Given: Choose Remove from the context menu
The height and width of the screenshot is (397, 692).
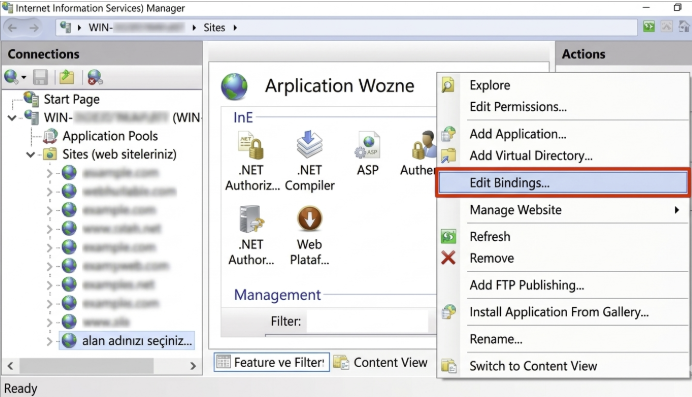Looking at the screenshot, I should 492,258.
